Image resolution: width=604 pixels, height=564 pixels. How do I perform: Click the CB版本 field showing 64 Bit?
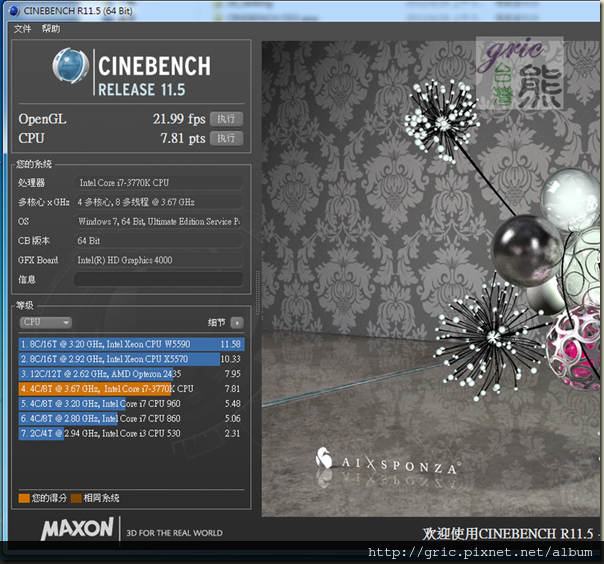pos(158,241)
